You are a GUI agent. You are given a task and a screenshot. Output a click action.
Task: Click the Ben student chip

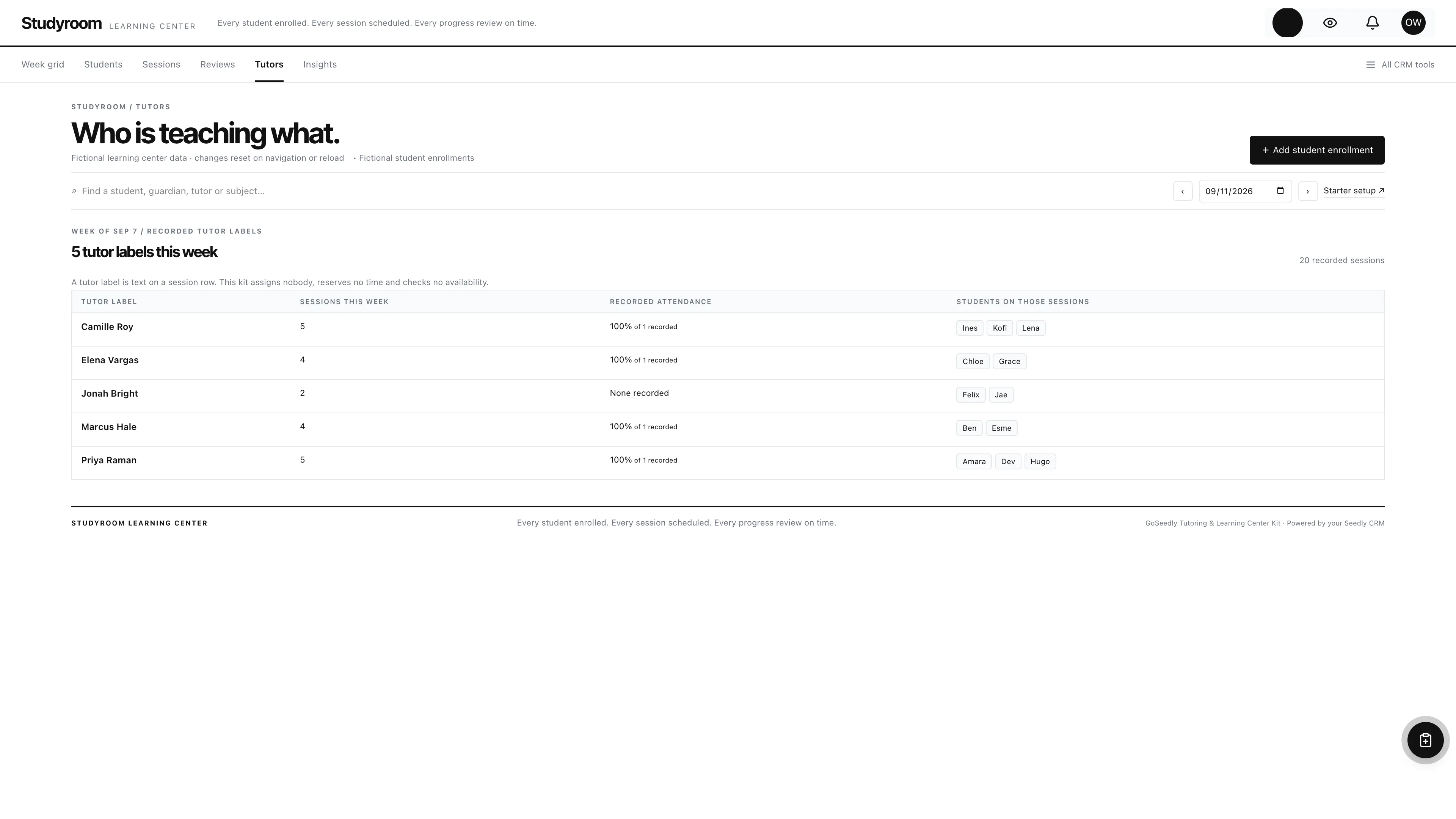970,428
